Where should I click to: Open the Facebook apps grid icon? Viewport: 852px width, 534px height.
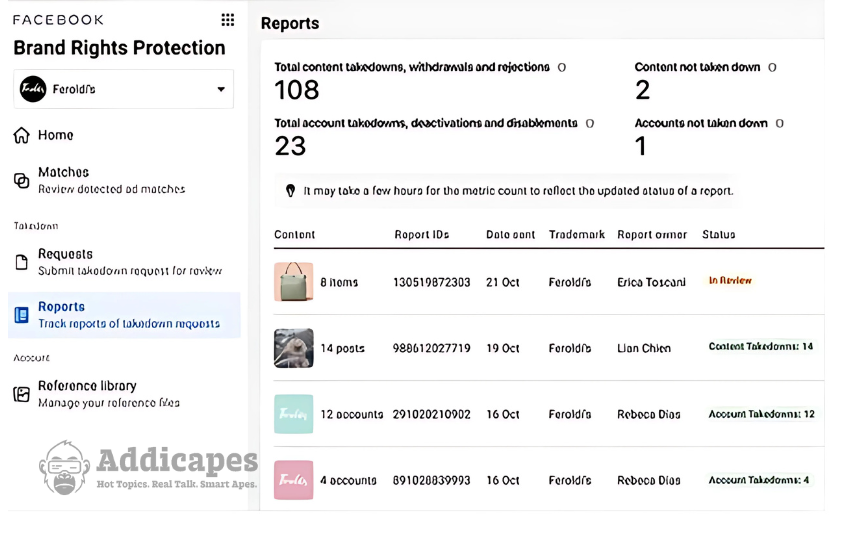228,20
